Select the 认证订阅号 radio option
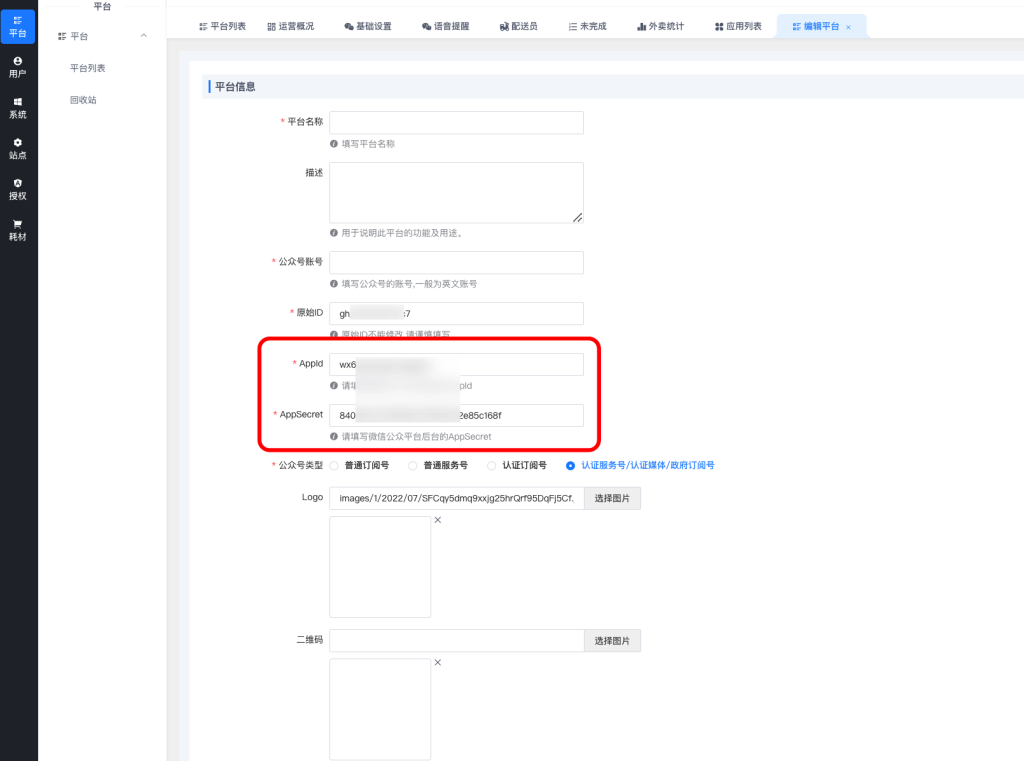Viewport: 1024px width, 761px height. pos(491,465)
